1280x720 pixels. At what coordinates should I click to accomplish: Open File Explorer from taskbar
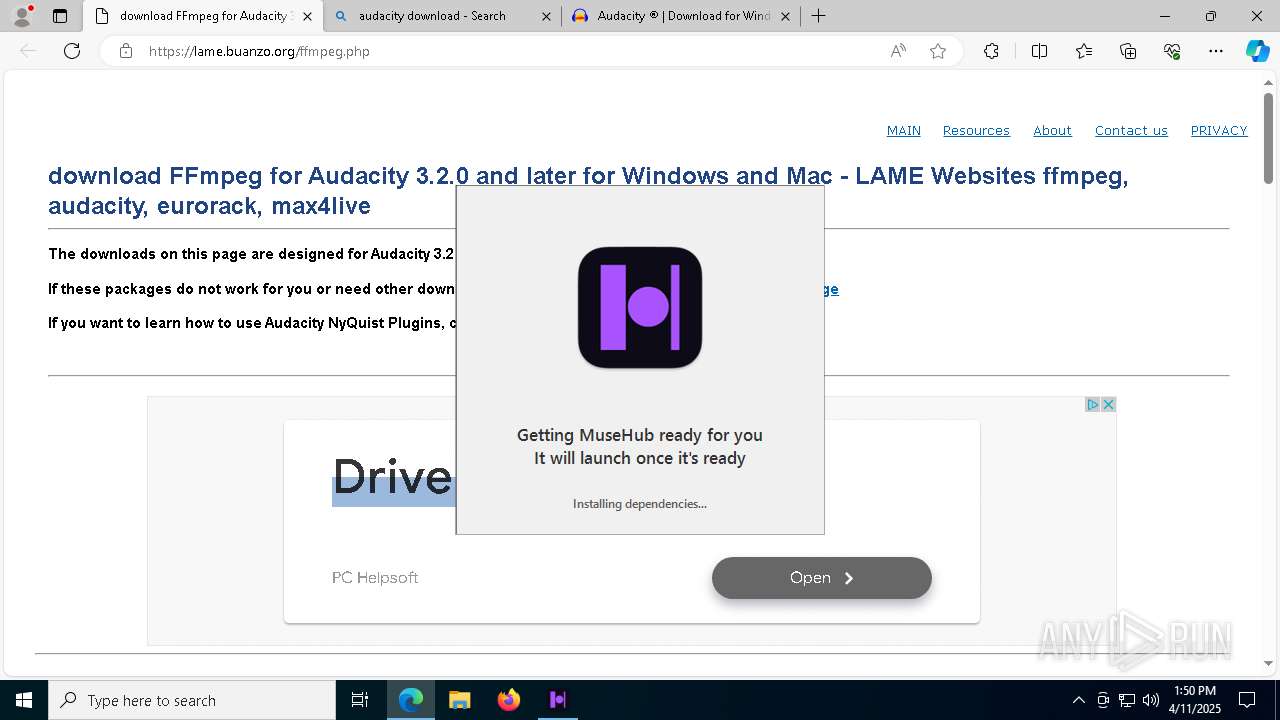click(459, 700)
